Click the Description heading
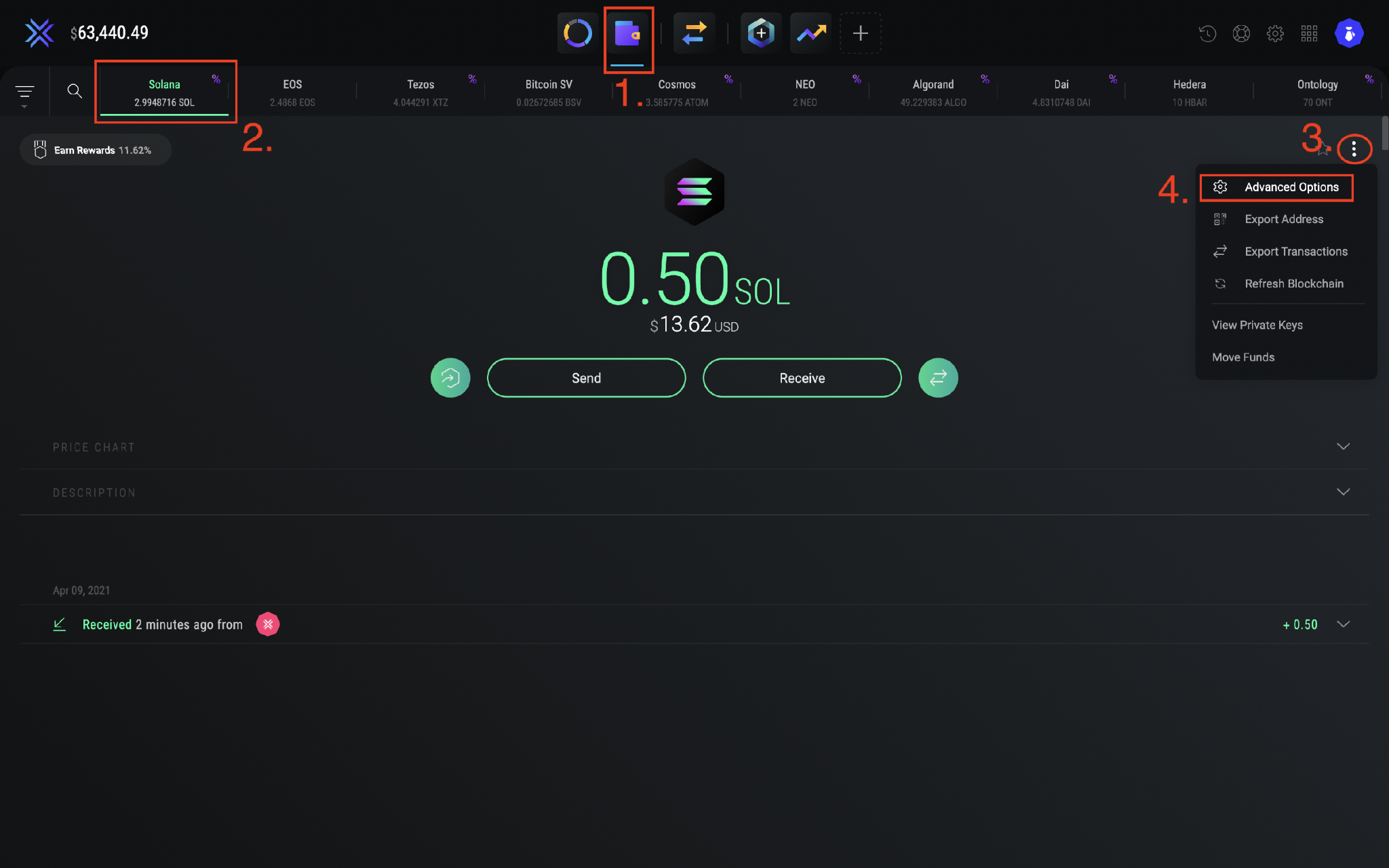Image resolution: width=1389 pixels, height=868 pixels. (94, 492)
